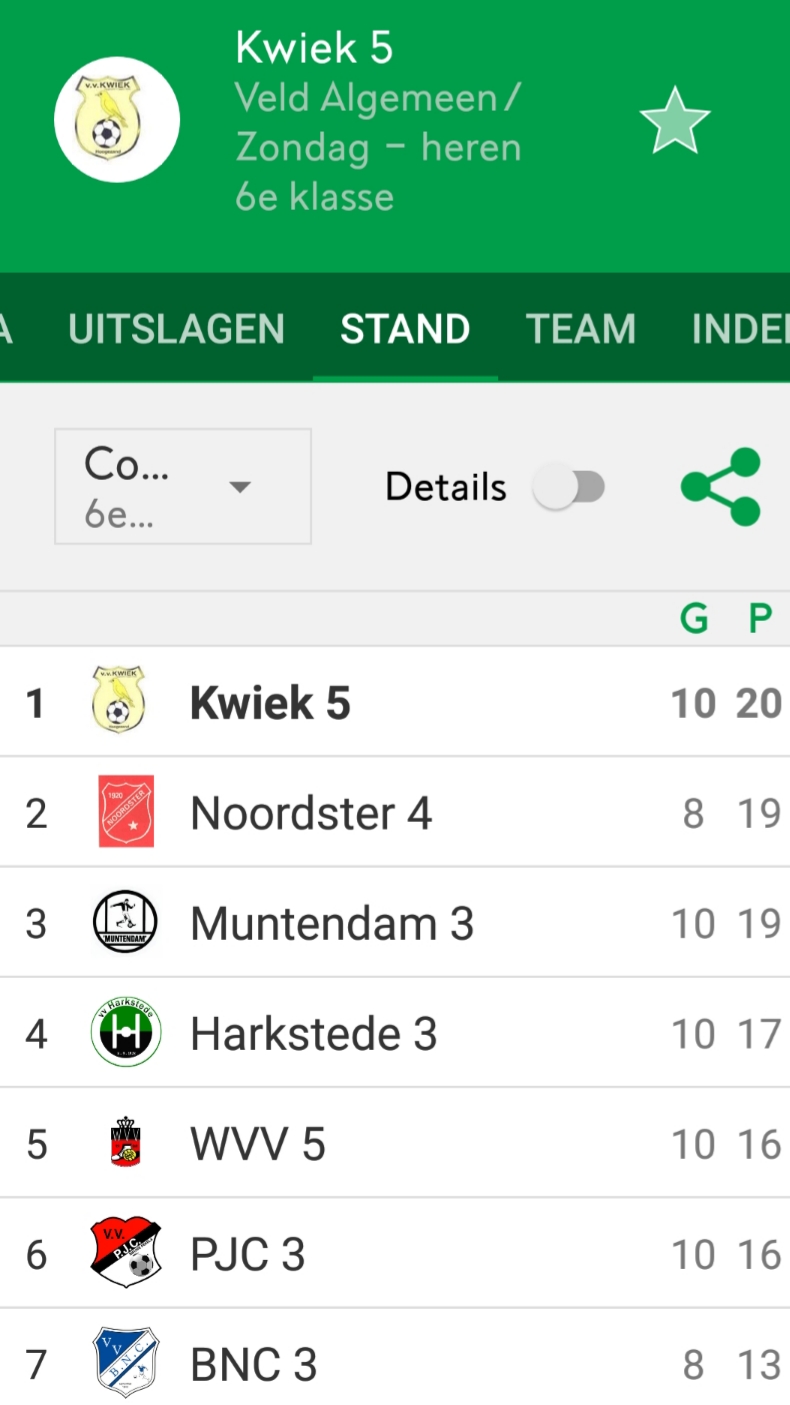Tap the BNC 3 club crest

(125, 1362)
